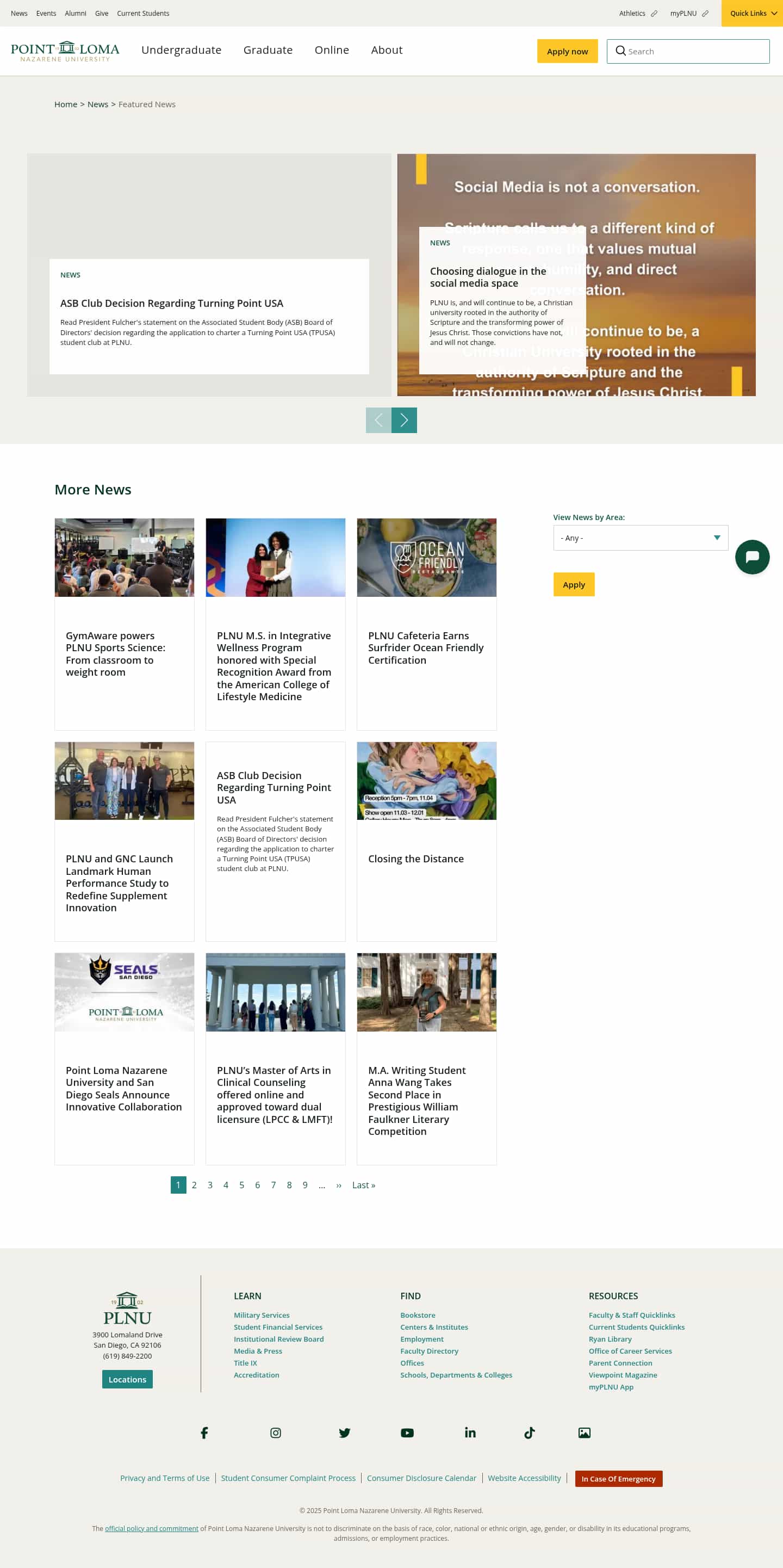
Task: Open Accreditation footer link
Action: [x=256, y=1375]
